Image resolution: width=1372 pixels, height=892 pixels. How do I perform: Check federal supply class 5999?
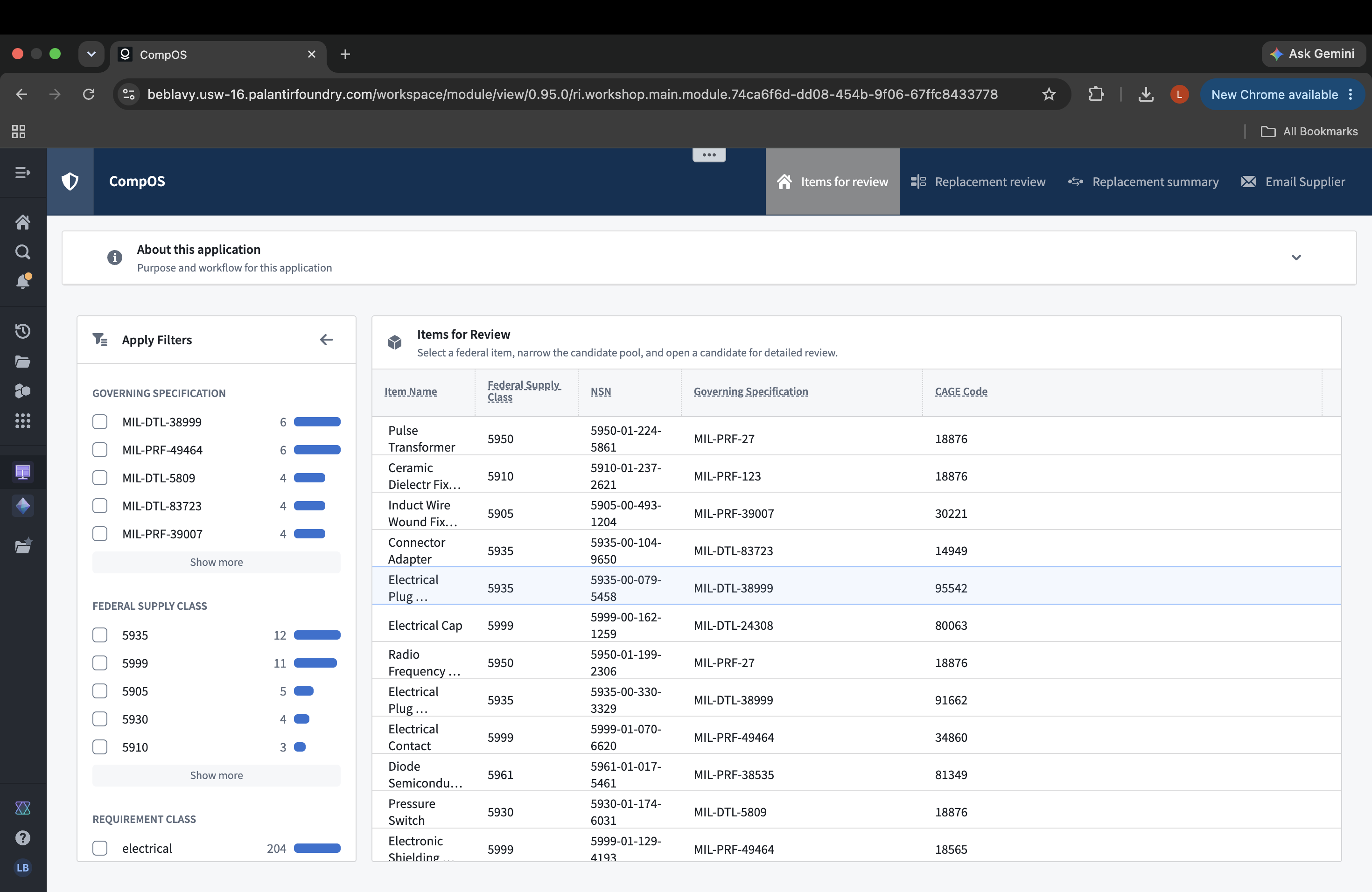point(100,663)
